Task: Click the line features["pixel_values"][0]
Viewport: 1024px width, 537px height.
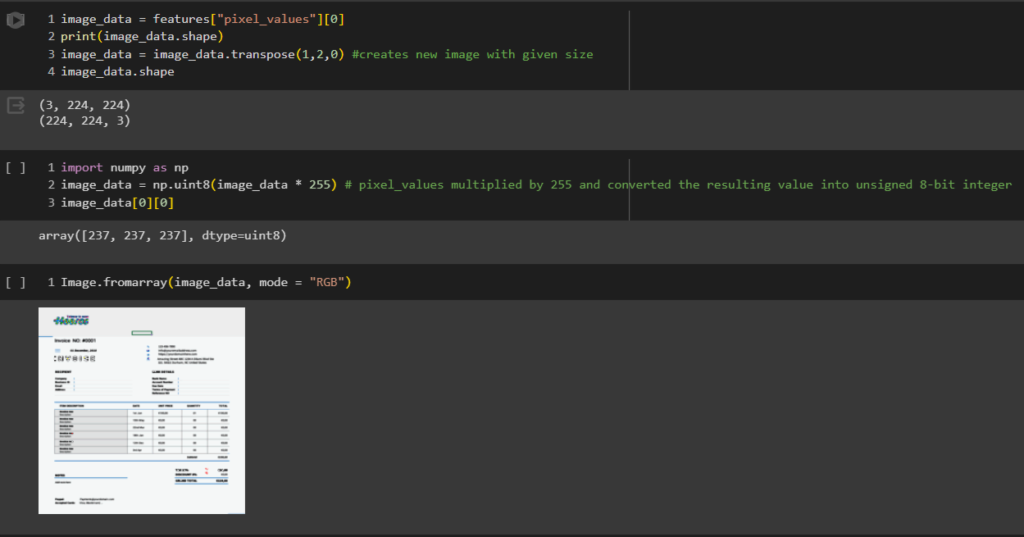Action: pyautogui.click(x=202, y=19)
